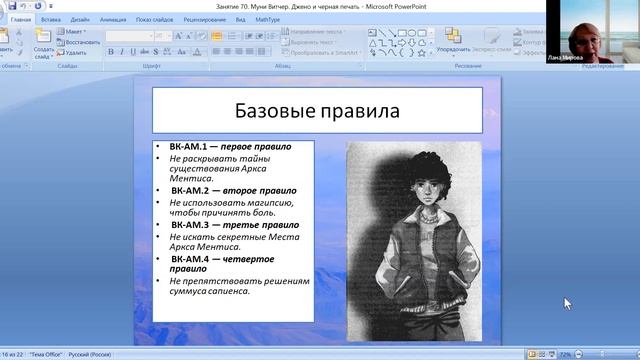Open the Aa change case menu
This screenshot has height=360, width=640.
pyautogui.click(x=182, y=52)
